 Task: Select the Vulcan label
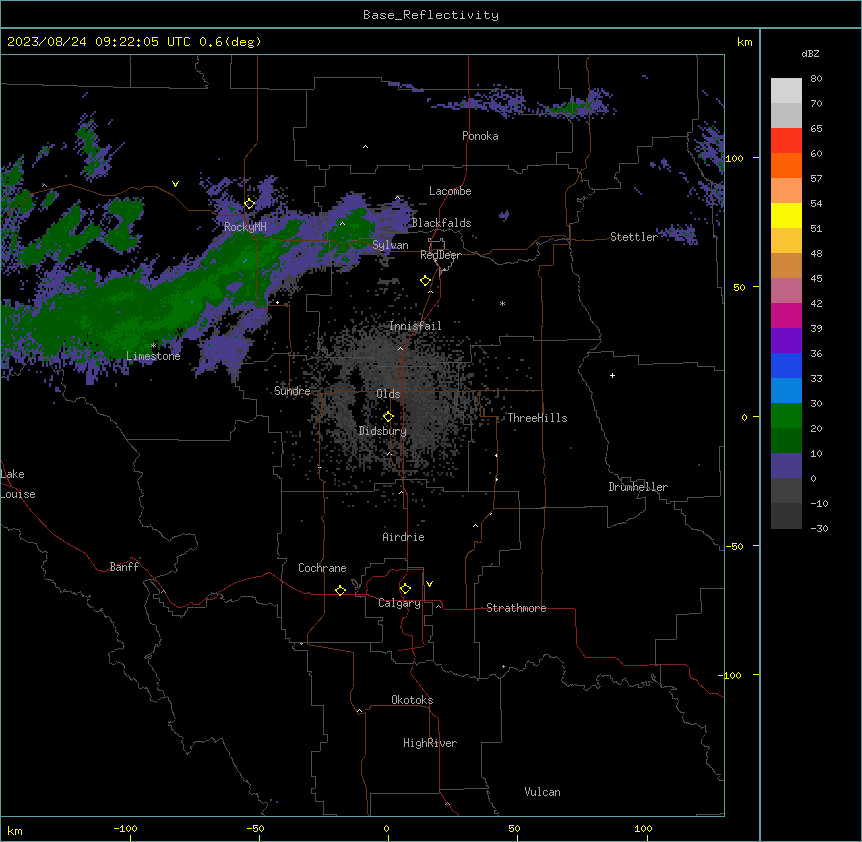click(543, 792)
